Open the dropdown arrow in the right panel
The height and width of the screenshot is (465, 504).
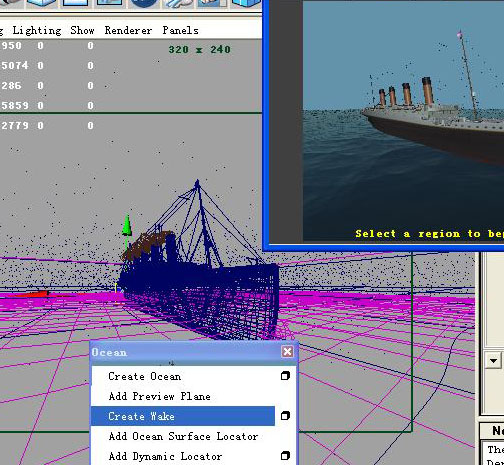click(493, 361)
